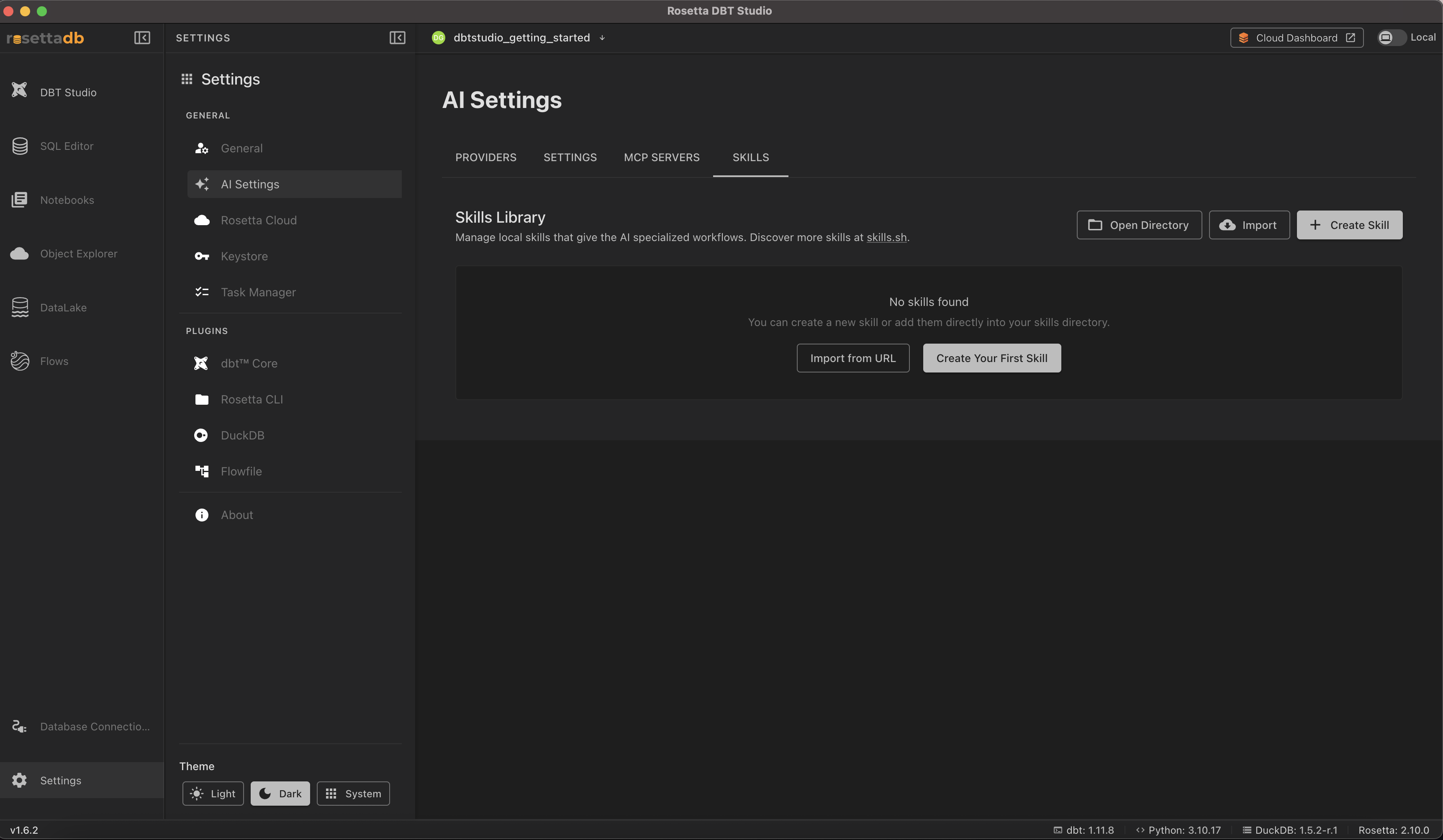Viewport: 1443px width, 840px height.
Task: Collapse the main navigation sidebar
Action: click(x=142, y=38)
